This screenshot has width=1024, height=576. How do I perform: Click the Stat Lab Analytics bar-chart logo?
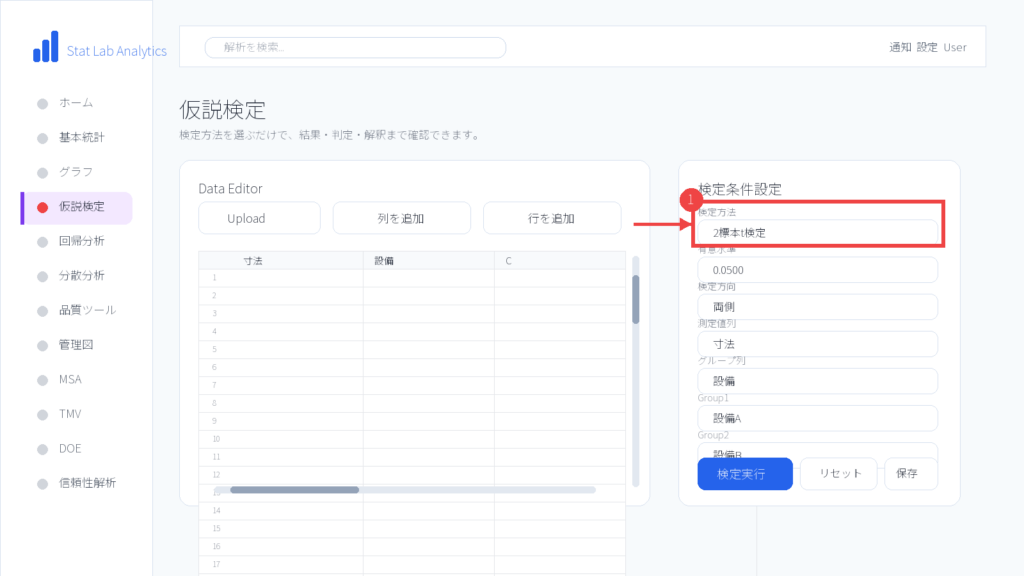pyautogui.click(x=46, y=47)
